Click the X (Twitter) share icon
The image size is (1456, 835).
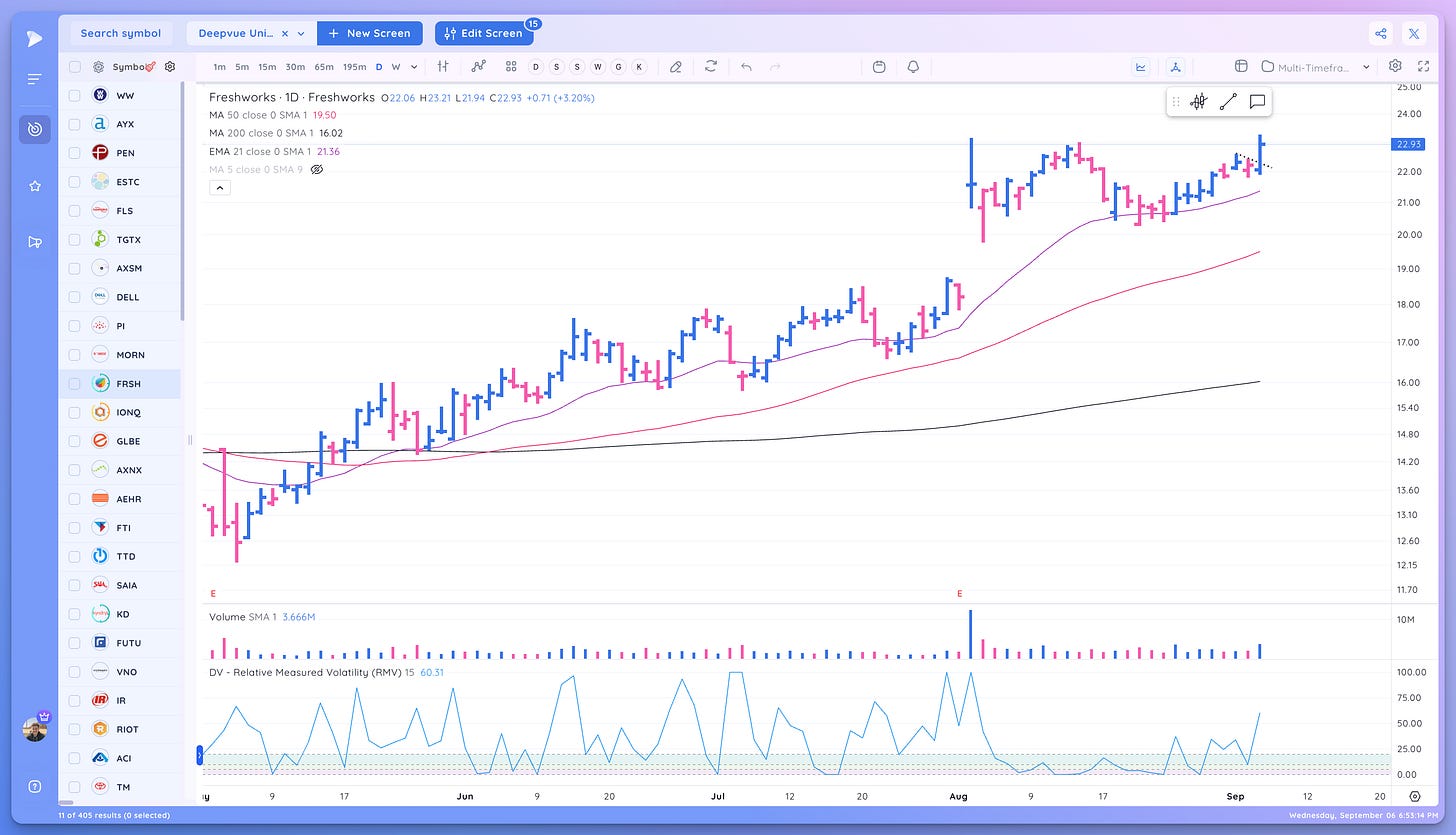[1414, 33]
